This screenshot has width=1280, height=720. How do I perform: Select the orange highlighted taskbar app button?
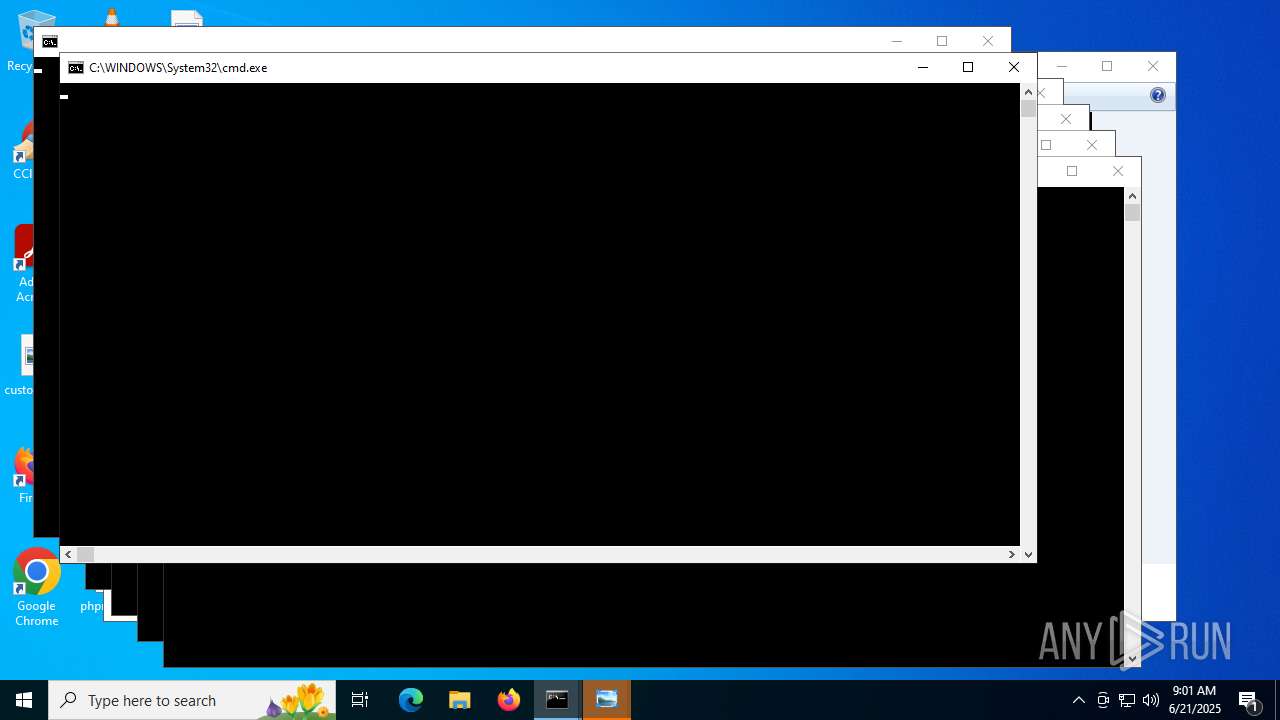(x=606, y=700)
